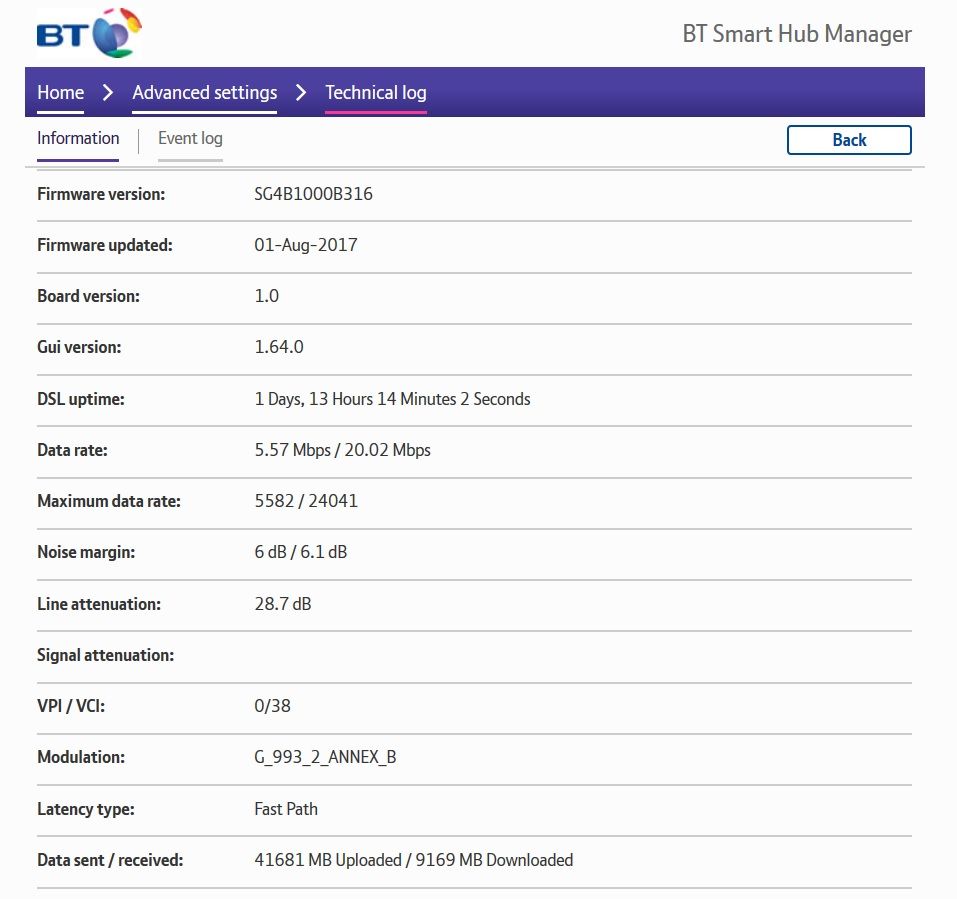Click the BT Smart Hub Manager title
The image size is (957, 899).
pos(796,34)
